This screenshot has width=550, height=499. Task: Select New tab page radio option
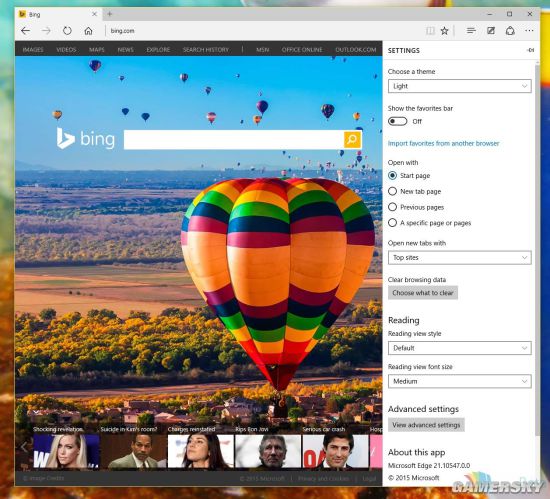[x=393, y=191]
